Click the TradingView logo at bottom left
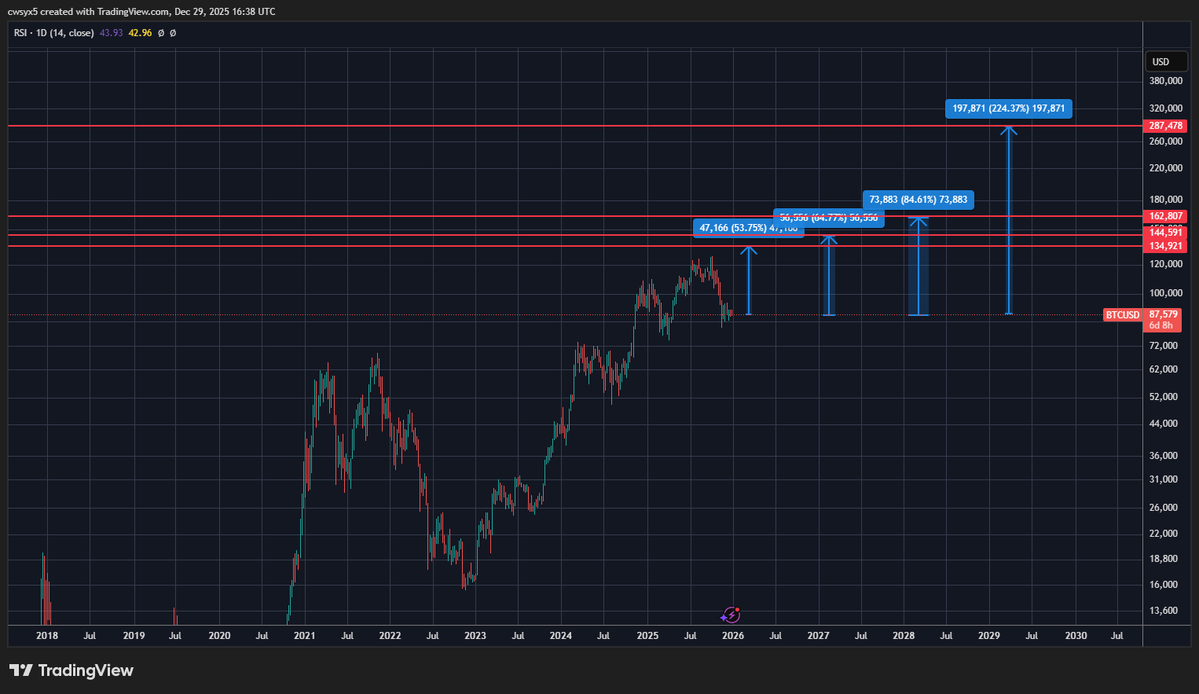The height and width of the screenshot is (694, 1199). click(x=71, y=670)
